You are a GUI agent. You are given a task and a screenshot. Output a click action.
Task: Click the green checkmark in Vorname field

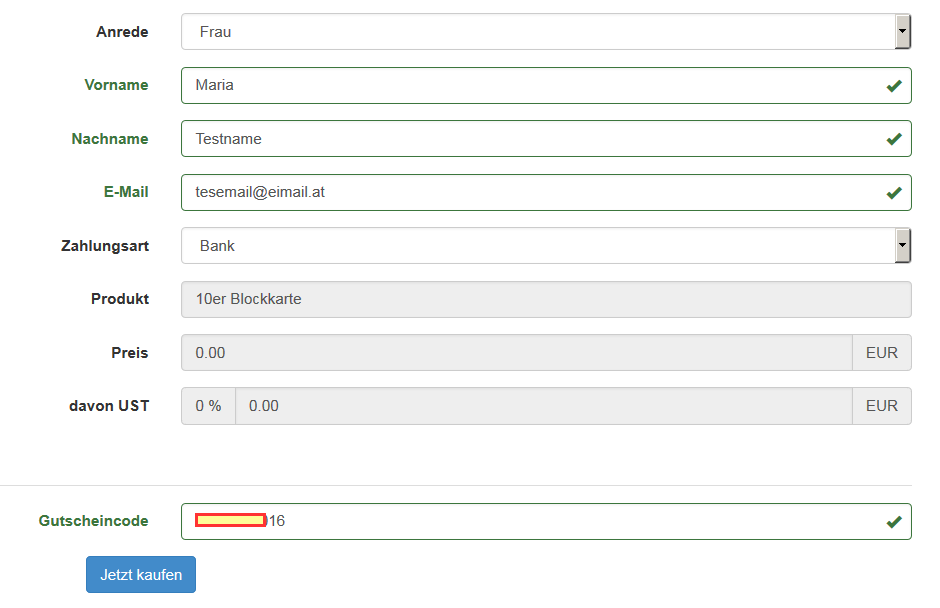coord(894,86)
